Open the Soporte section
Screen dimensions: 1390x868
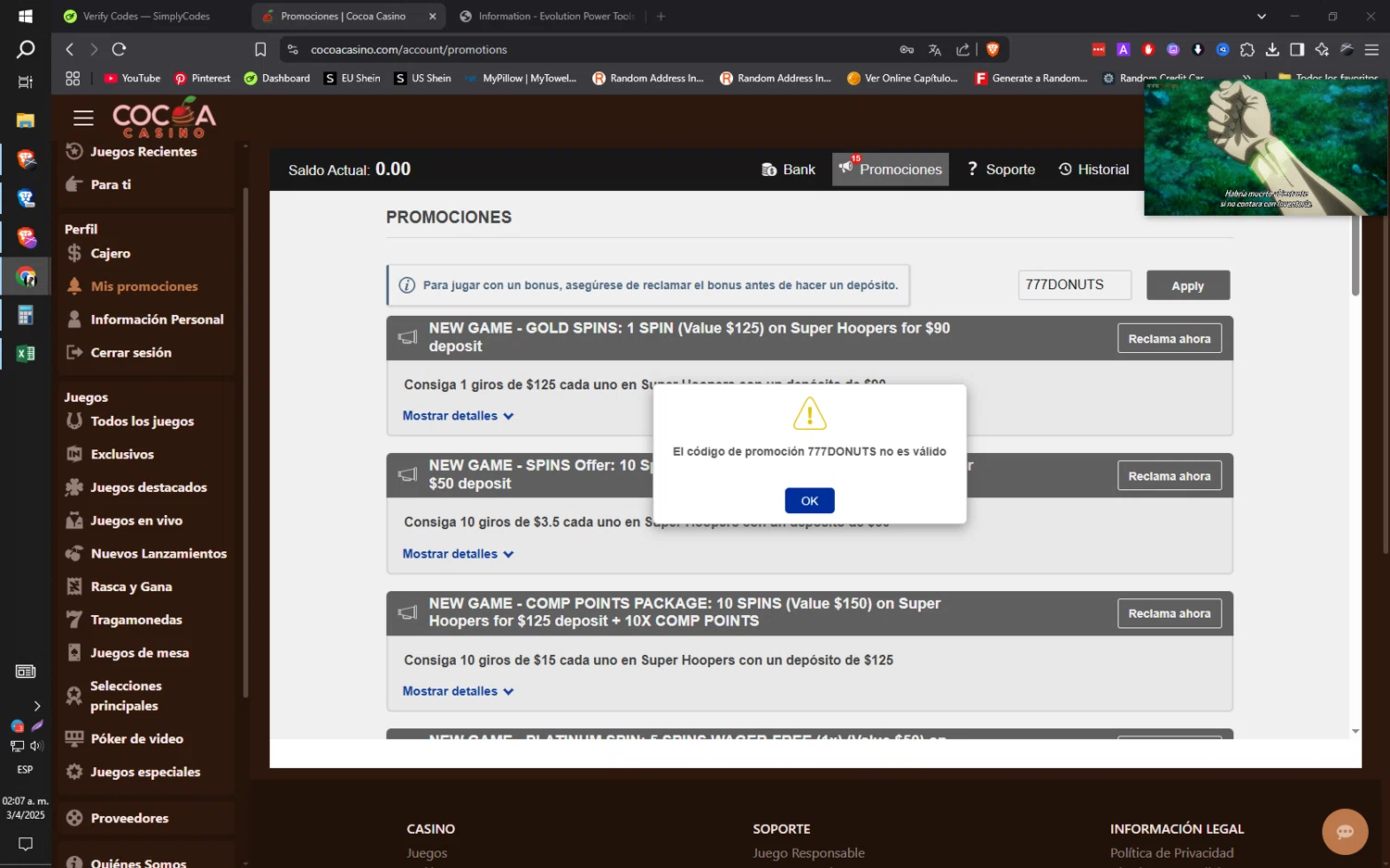[1001, 170]
